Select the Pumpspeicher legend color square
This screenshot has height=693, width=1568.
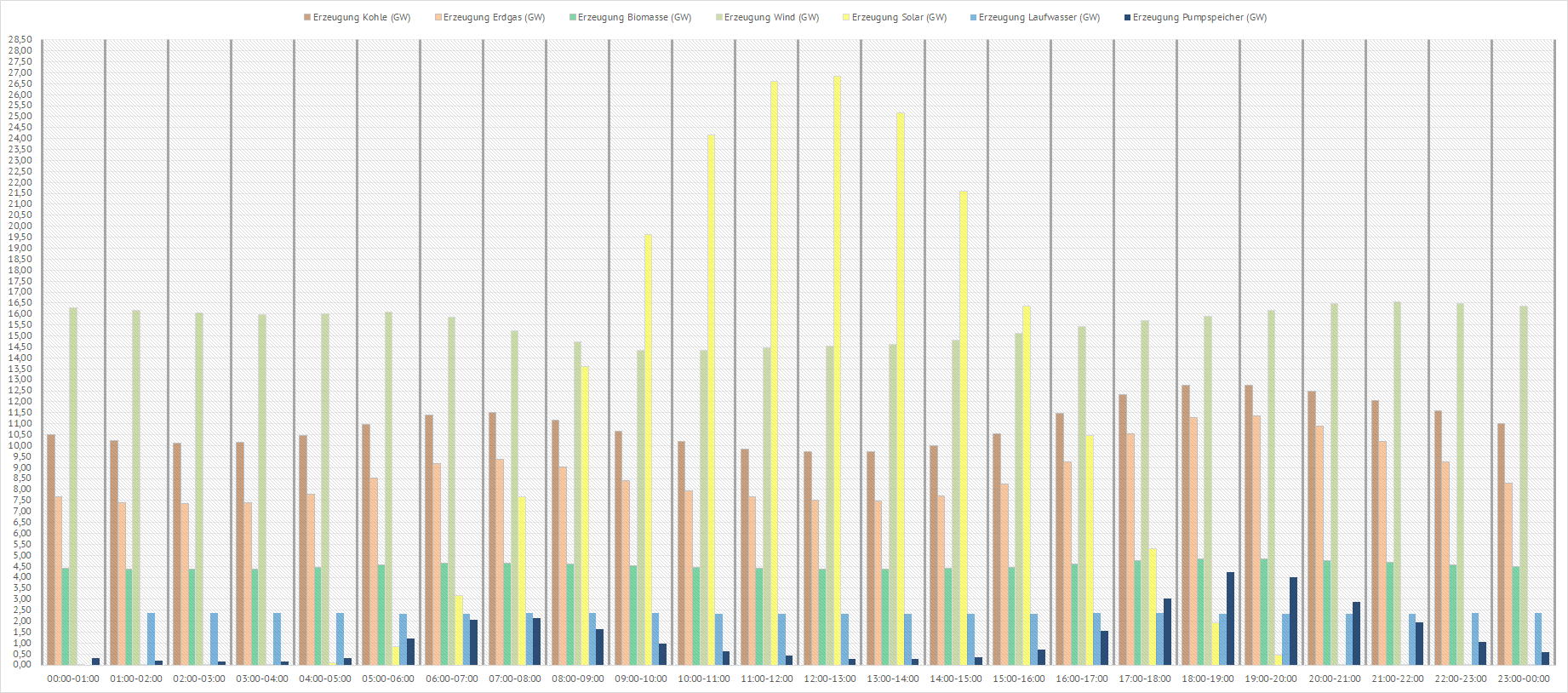[1128, 18]
